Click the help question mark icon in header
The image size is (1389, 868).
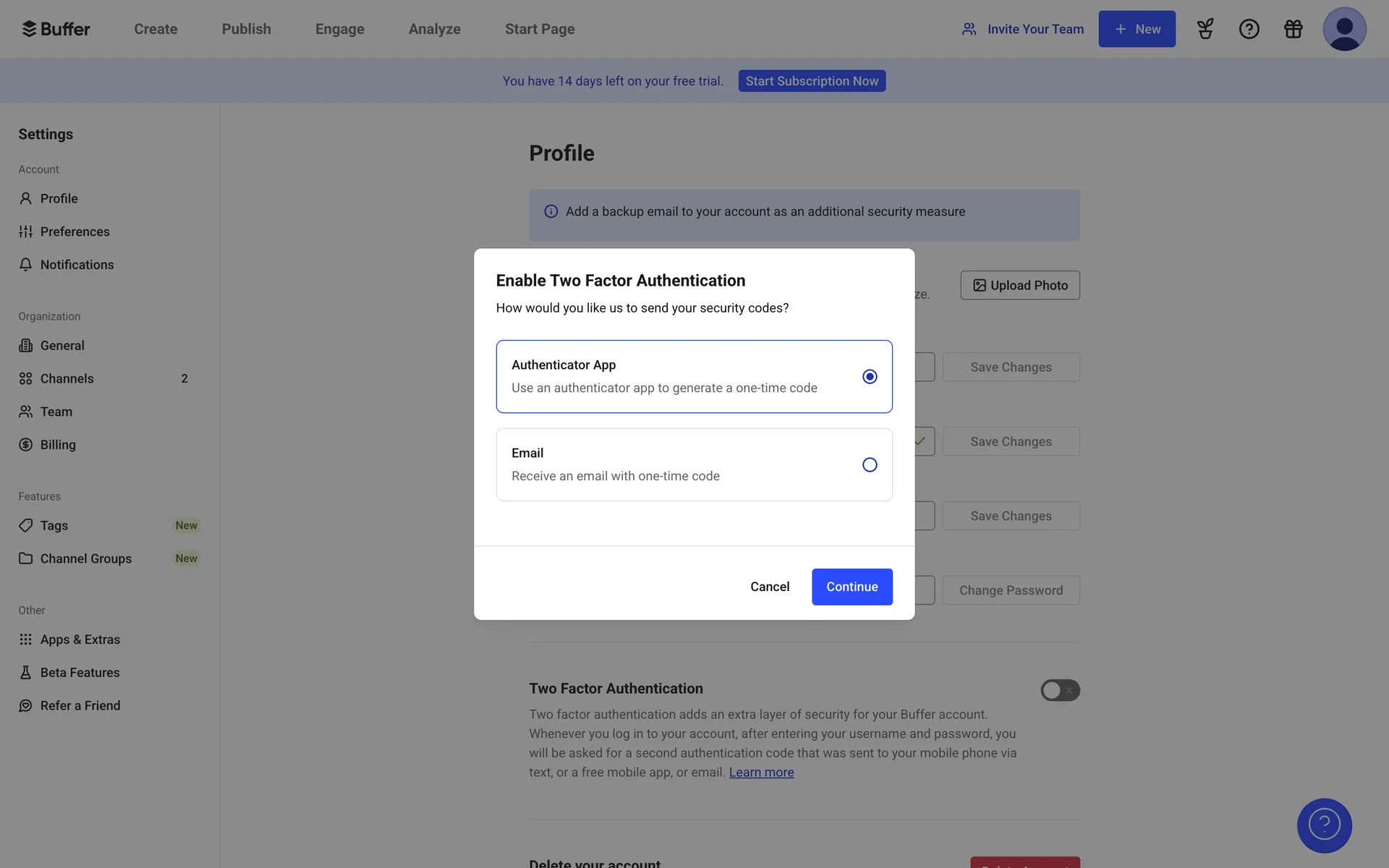(x=1249, y=29)
